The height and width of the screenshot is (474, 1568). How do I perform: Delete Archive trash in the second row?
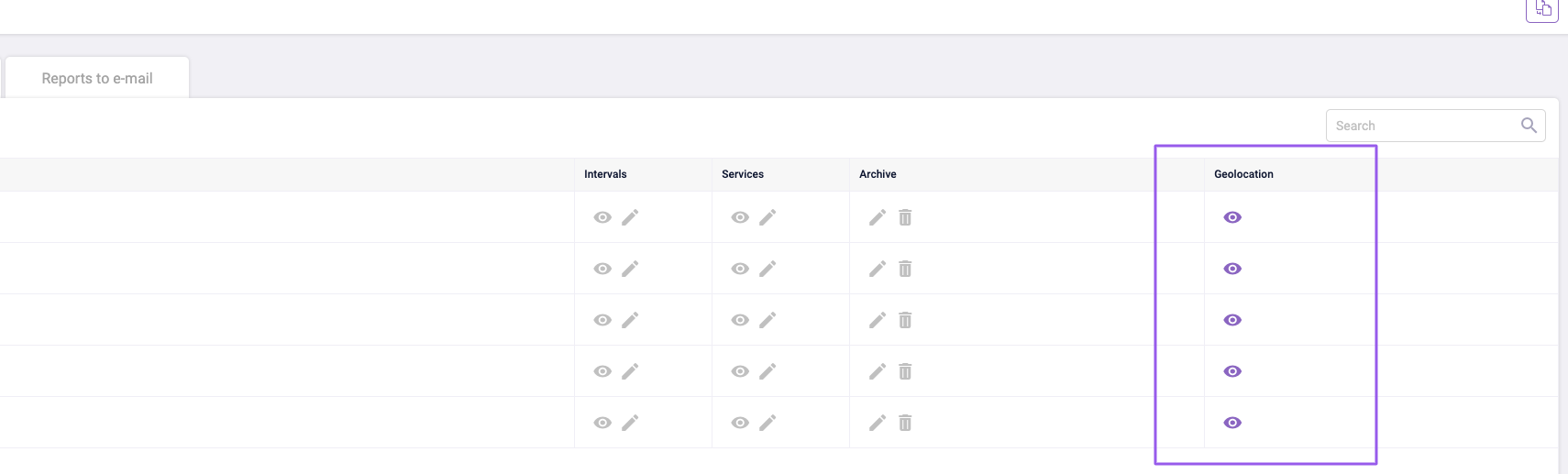coord(905,269)
